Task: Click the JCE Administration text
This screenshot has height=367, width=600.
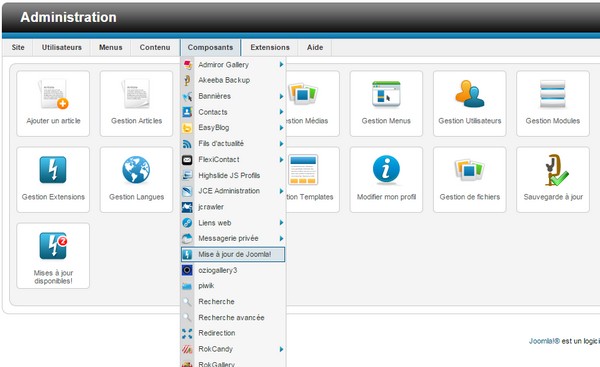Action: (x=229, y=191)
